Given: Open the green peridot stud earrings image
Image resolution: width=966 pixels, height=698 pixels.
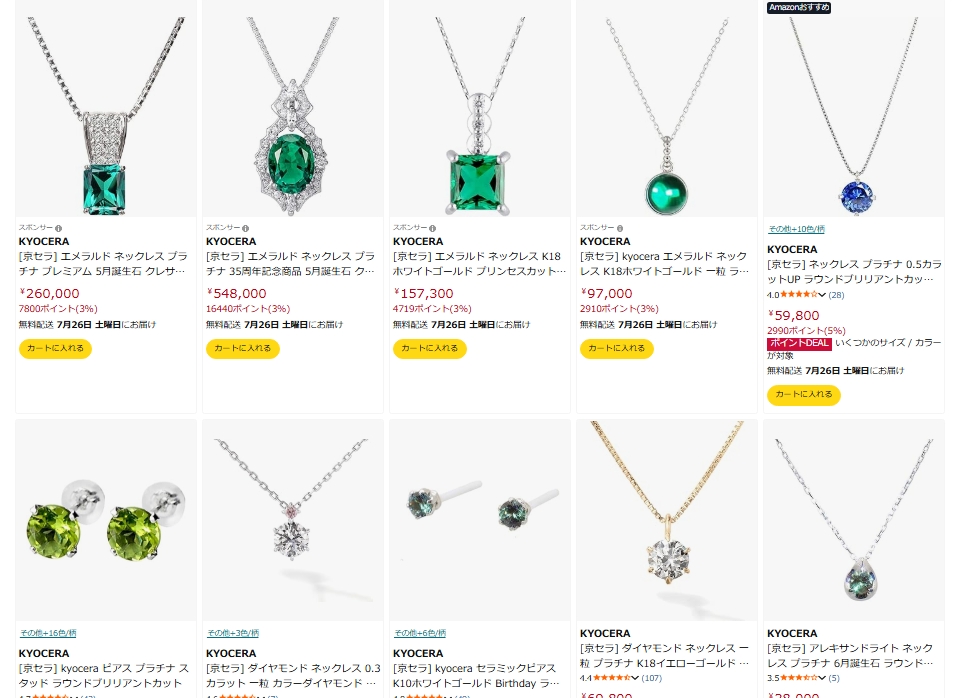Looking at the screenshot, I should 106,521.
